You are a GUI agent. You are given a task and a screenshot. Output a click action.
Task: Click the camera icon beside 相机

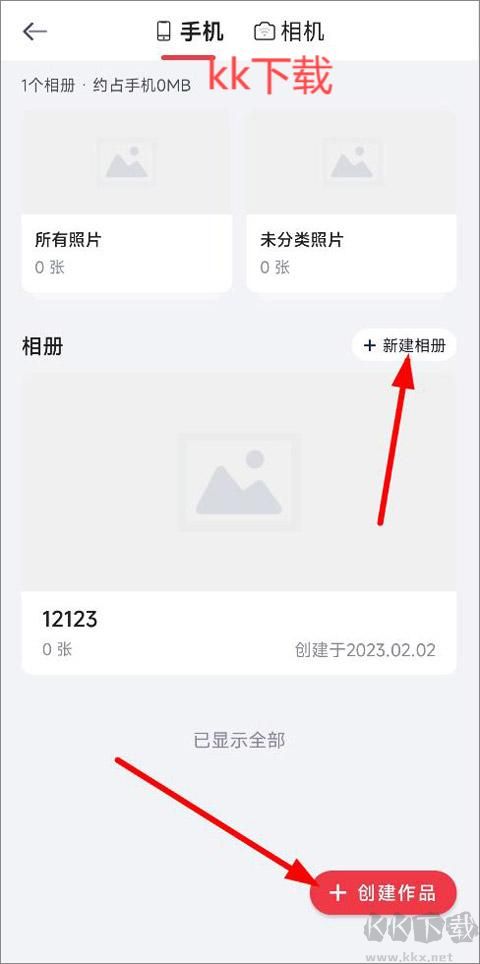[x=264, y=32]
